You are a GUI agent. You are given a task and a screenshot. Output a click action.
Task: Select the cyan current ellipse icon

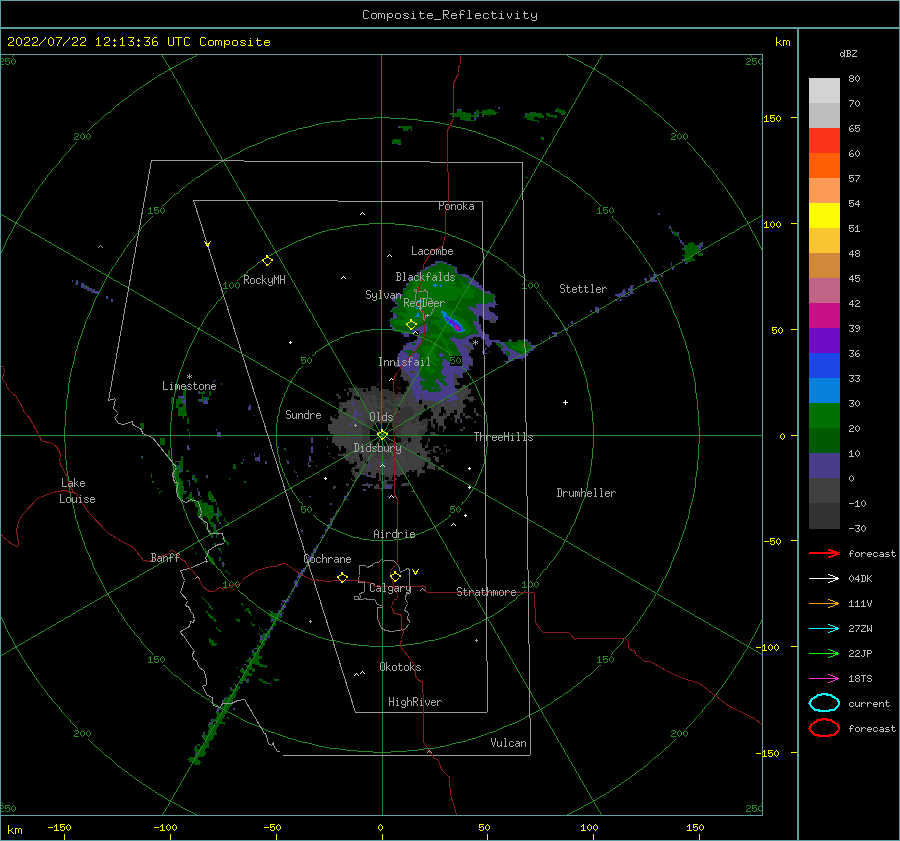tap(824, 703)
